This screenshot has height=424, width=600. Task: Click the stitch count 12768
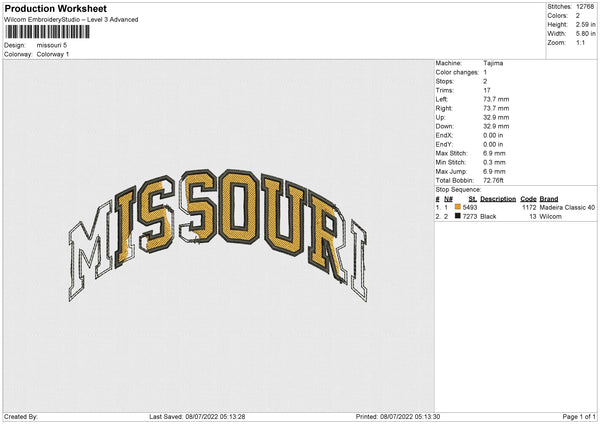[585, 7]
